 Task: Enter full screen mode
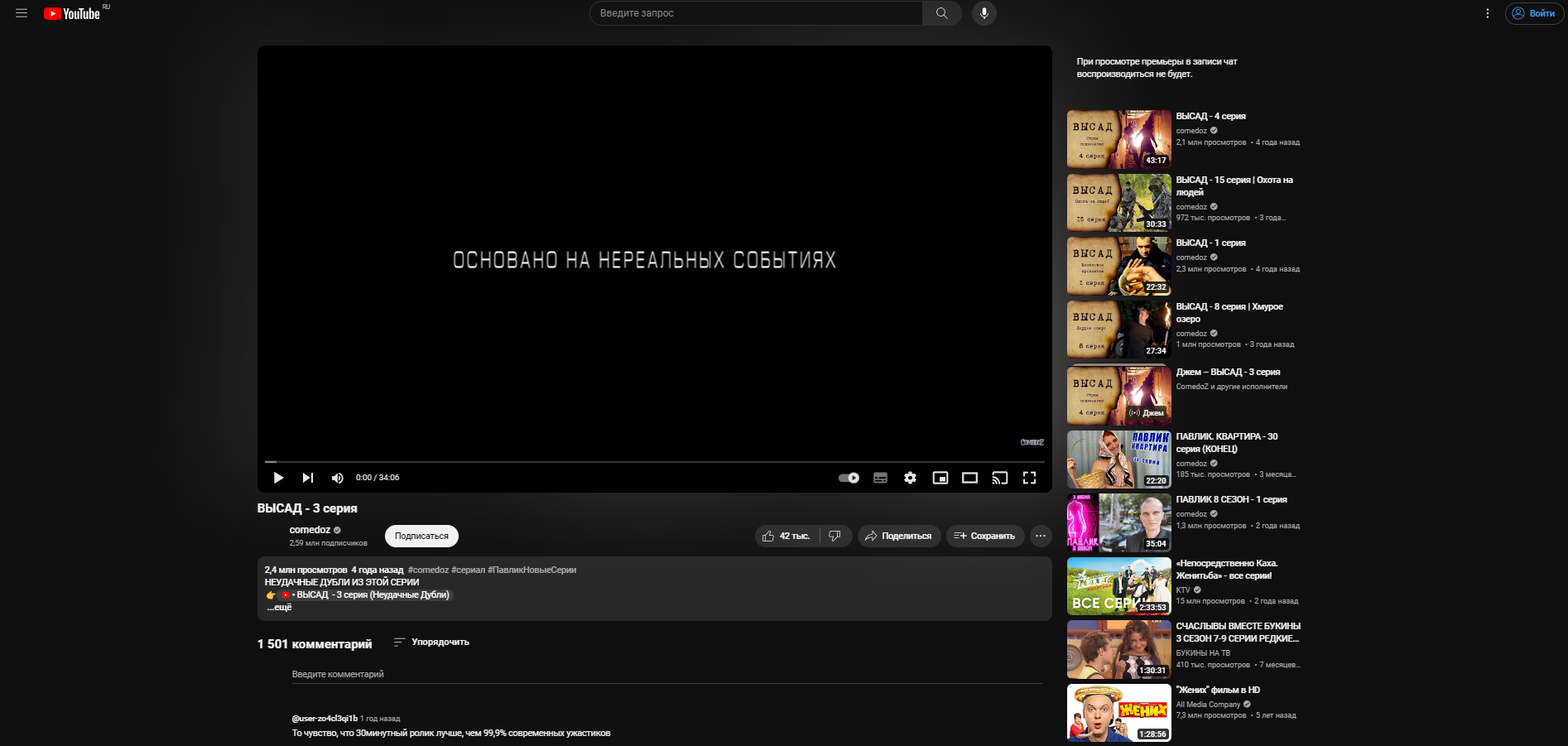pyautogui.click(x=1029, y=478)
